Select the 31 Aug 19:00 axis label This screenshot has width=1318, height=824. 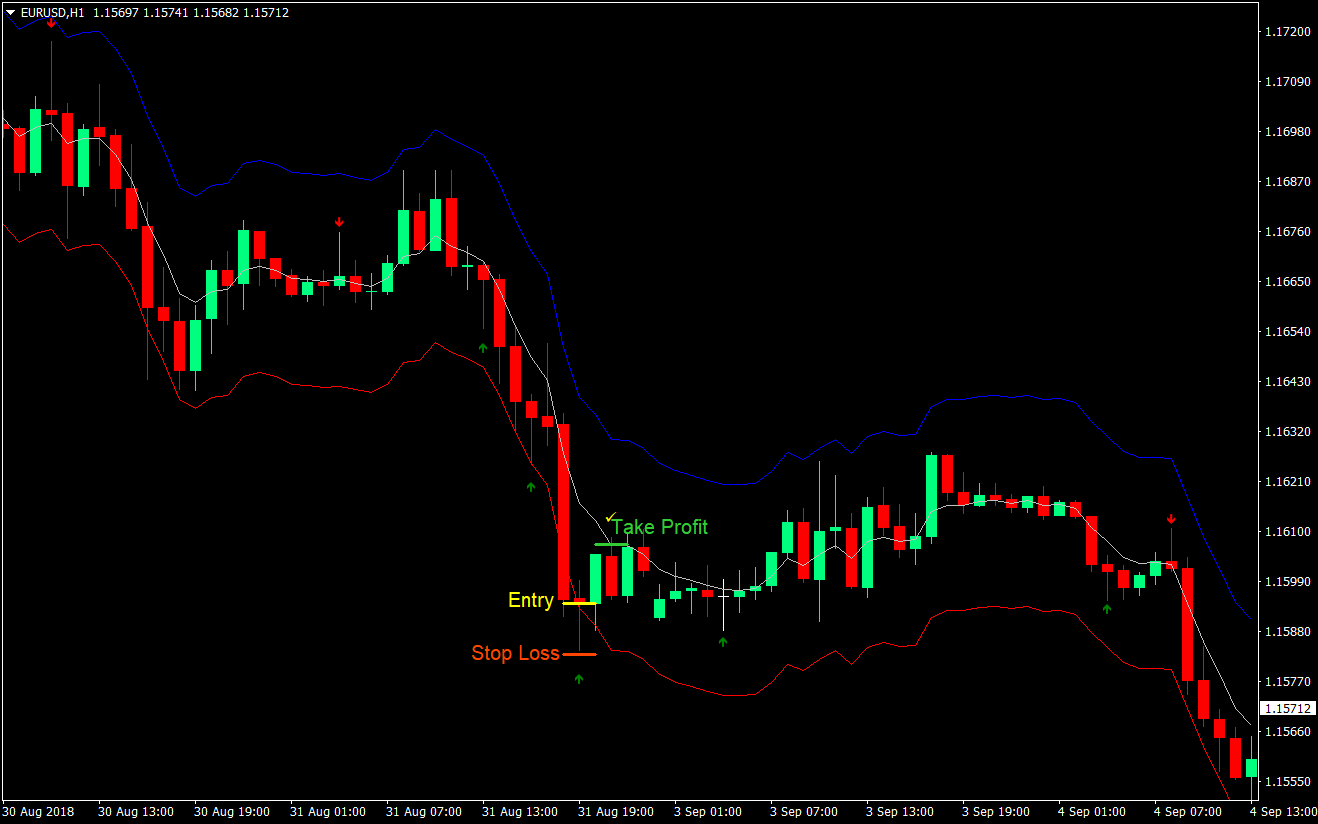[x=615, y=812]
